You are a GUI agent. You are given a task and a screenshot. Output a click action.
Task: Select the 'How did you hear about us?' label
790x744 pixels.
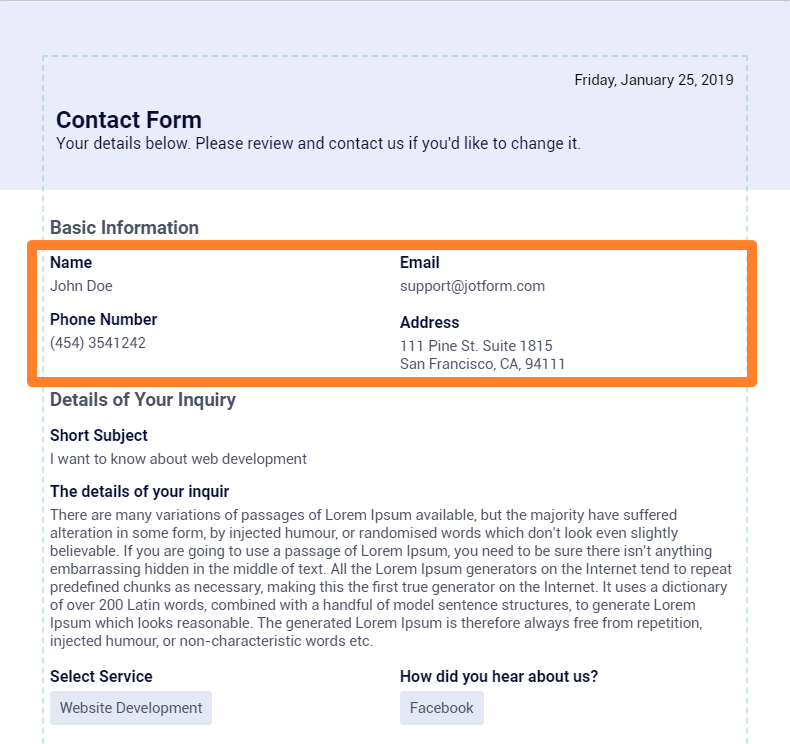(499, 677)
